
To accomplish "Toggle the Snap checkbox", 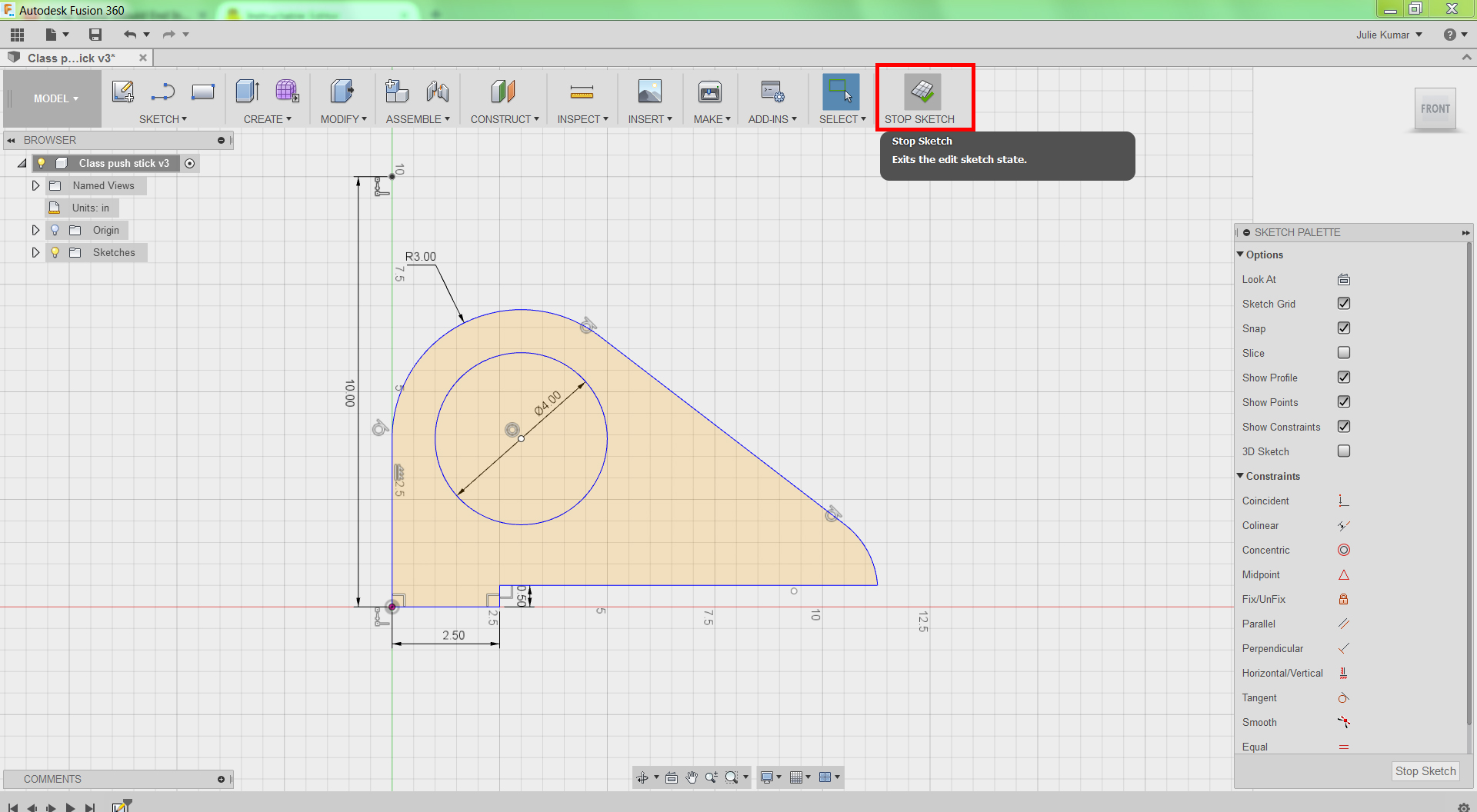I will pyautogui.click(x=1344, y=328).
